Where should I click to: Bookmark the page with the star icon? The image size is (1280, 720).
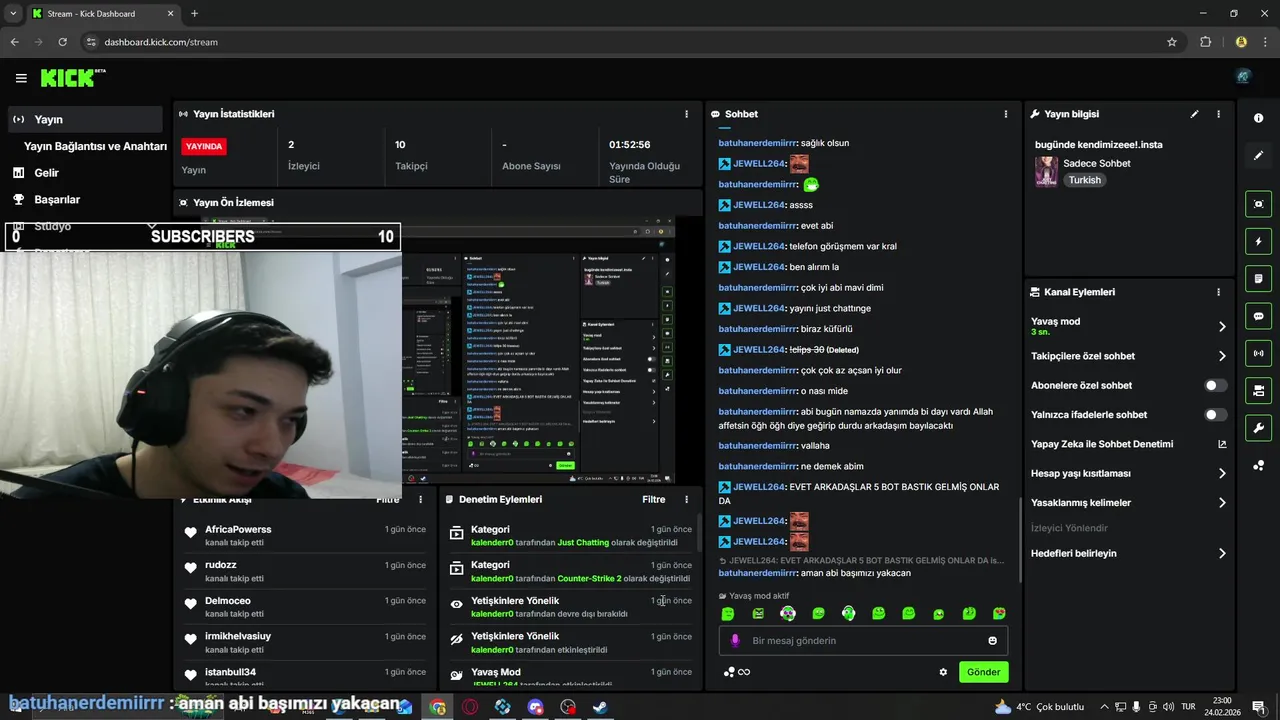pyautogui.click(x=1172, y=42)
